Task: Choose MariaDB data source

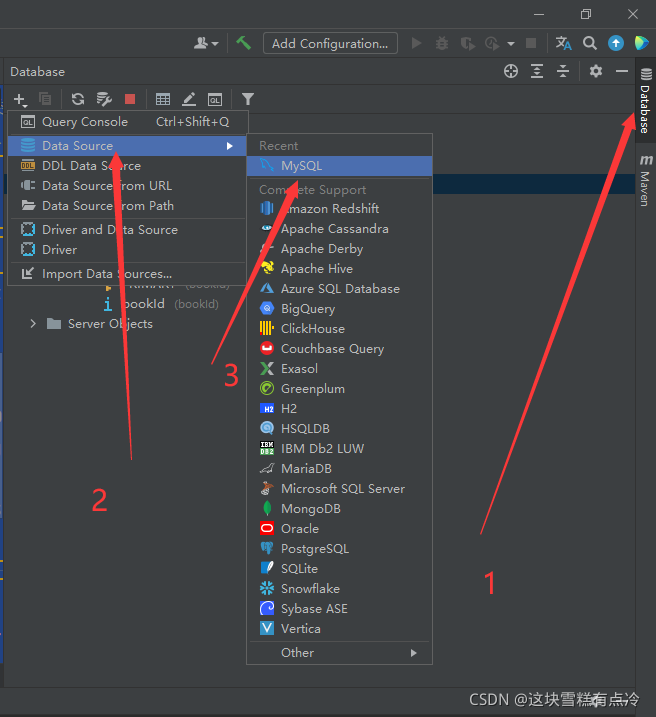Action: [x=339, y=469]
